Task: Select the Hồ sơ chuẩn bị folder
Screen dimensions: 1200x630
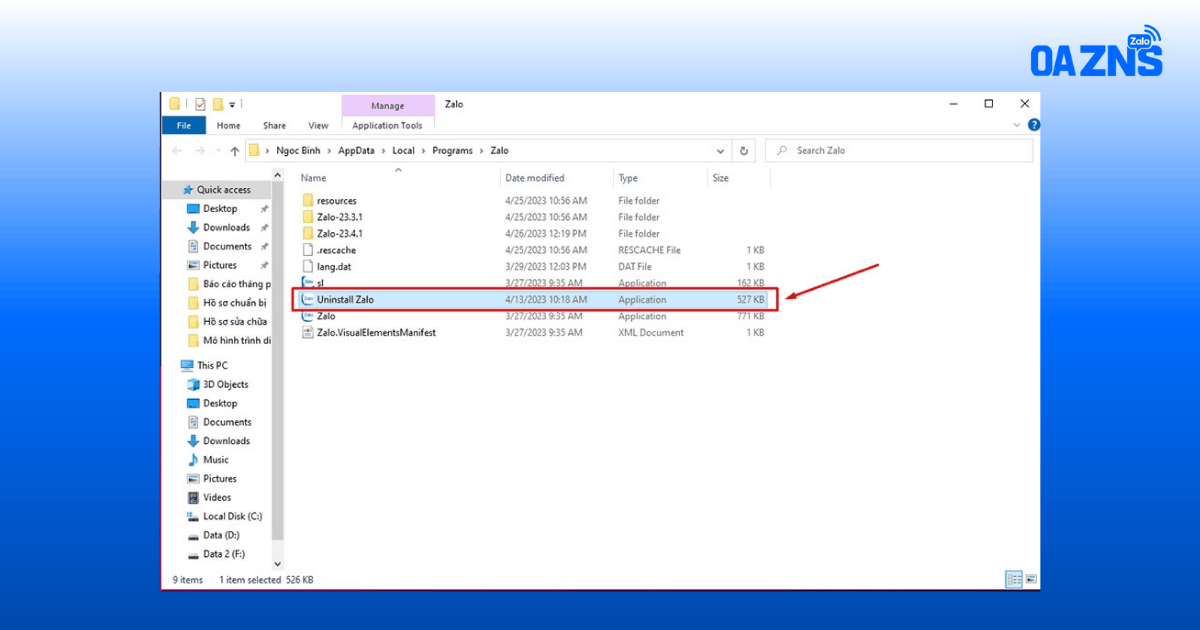Action: 235,303
